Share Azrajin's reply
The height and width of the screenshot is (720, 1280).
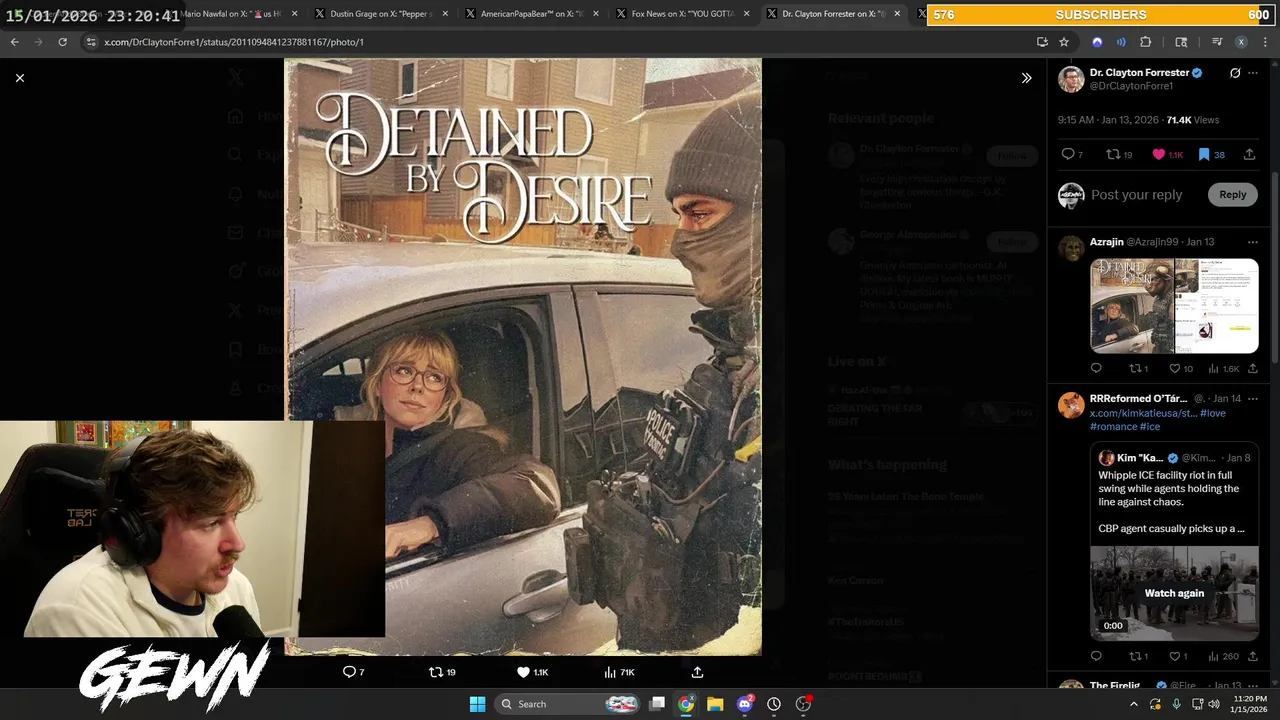click(1253, 369)
